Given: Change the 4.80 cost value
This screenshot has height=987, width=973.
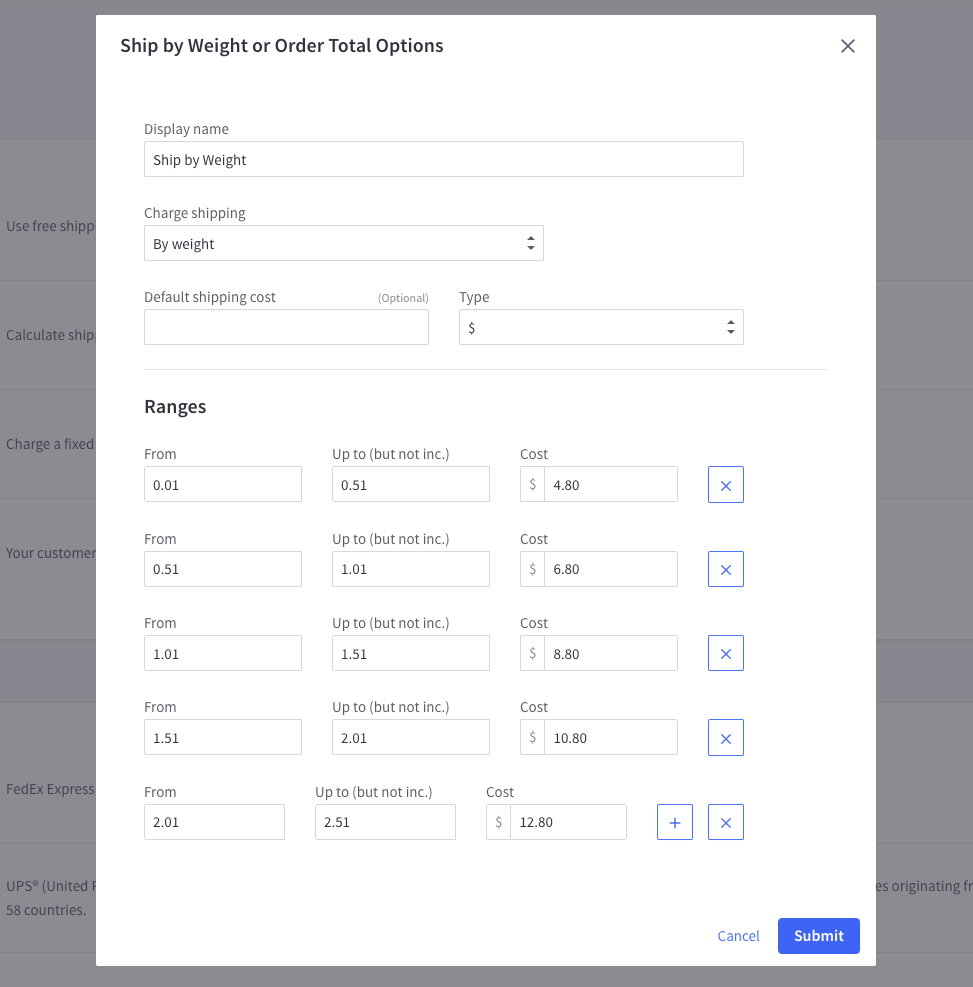Looking at the screenshot, I should pyautogui.click(x=610, y=485).
